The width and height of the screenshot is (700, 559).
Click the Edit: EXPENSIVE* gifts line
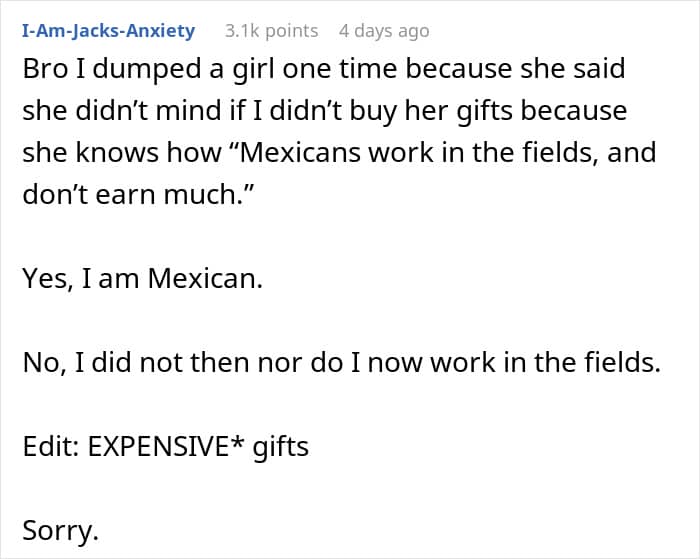pos(166,446)
